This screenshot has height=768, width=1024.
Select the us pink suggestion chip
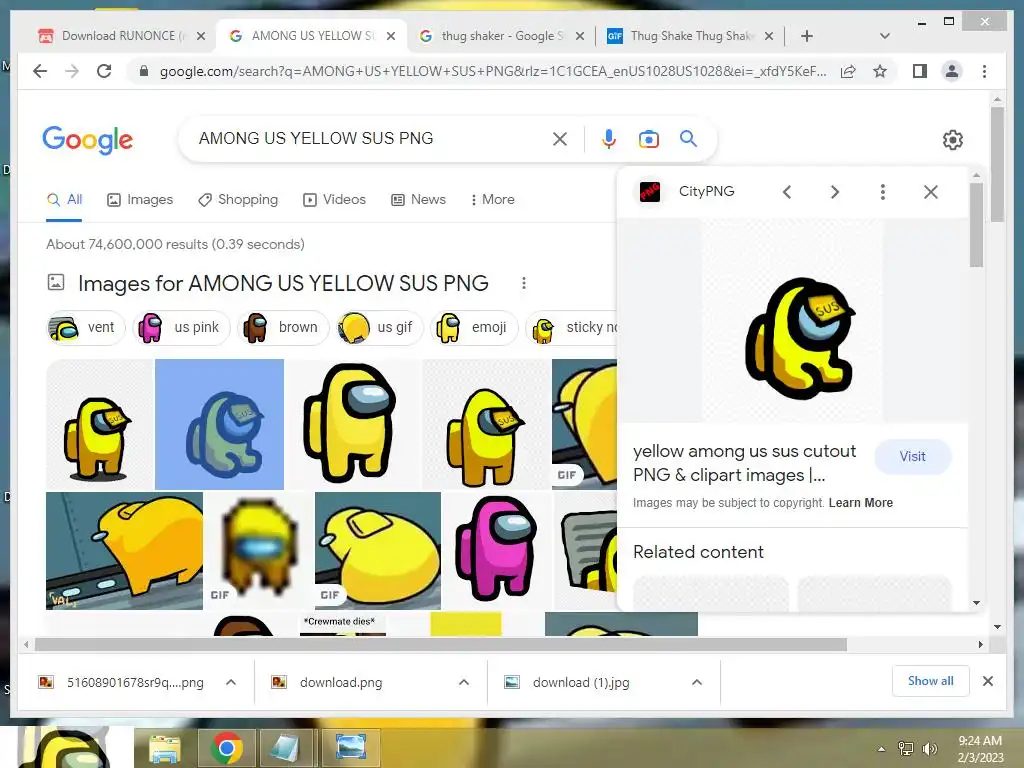pyautogui.click(x=182, y=327)
